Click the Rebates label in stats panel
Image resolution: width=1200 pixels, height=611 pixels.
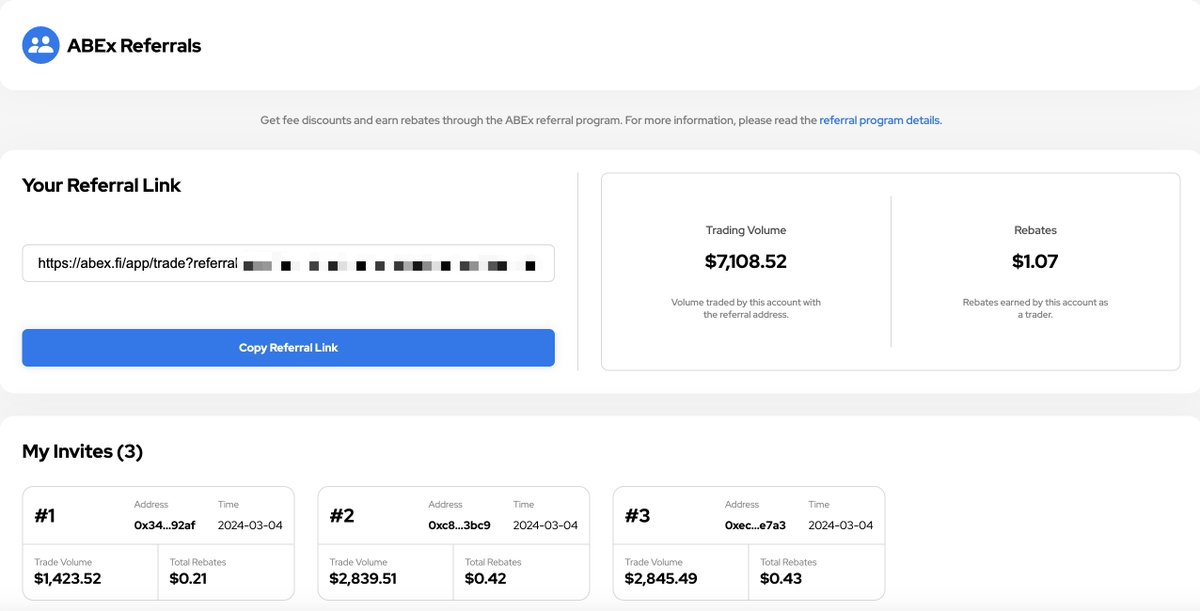coord(1035,230)
